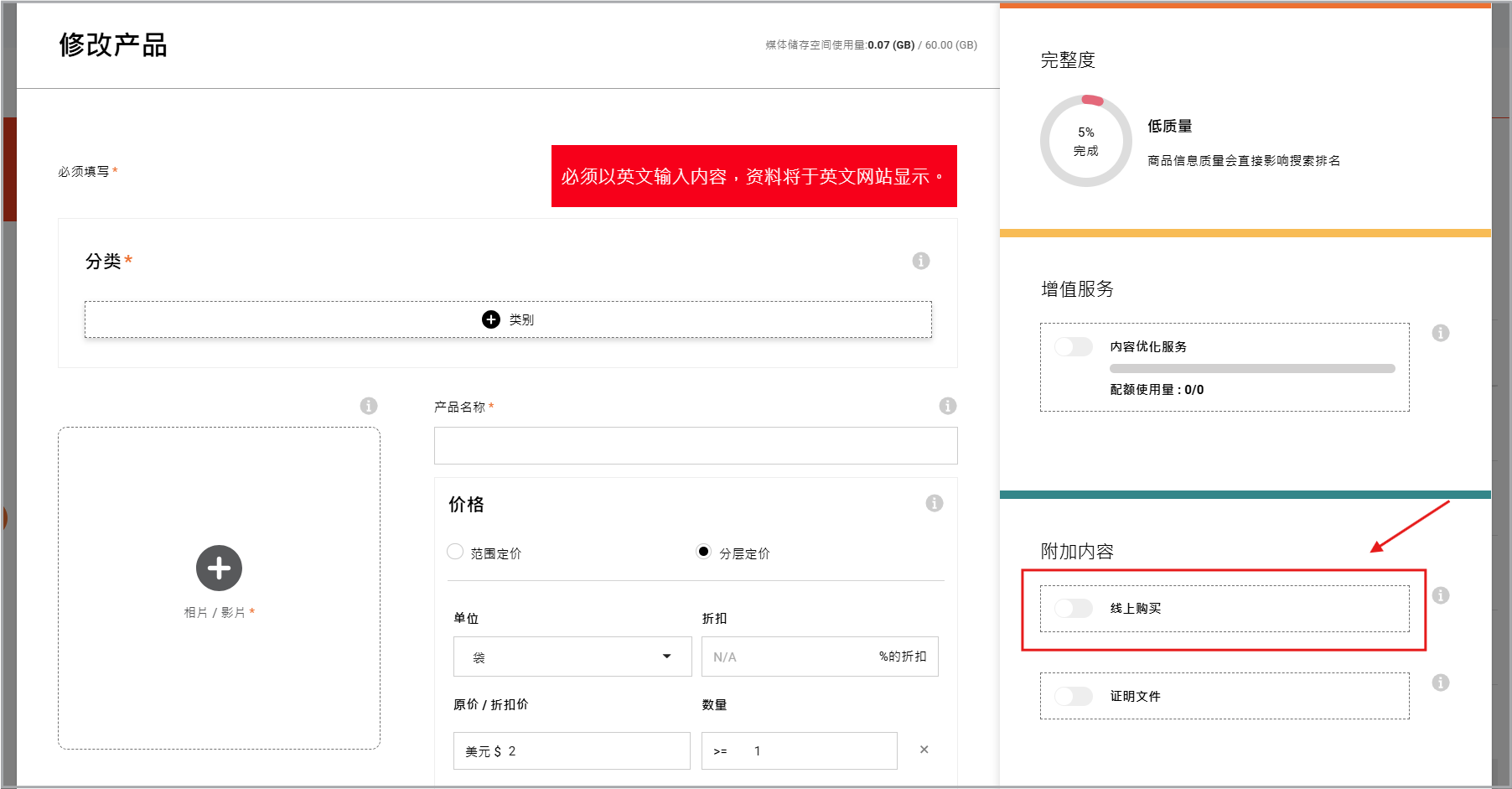Click the 配额使用量 : 0/0 text
The image size is (1512, 789).
tap(1157, 389)
